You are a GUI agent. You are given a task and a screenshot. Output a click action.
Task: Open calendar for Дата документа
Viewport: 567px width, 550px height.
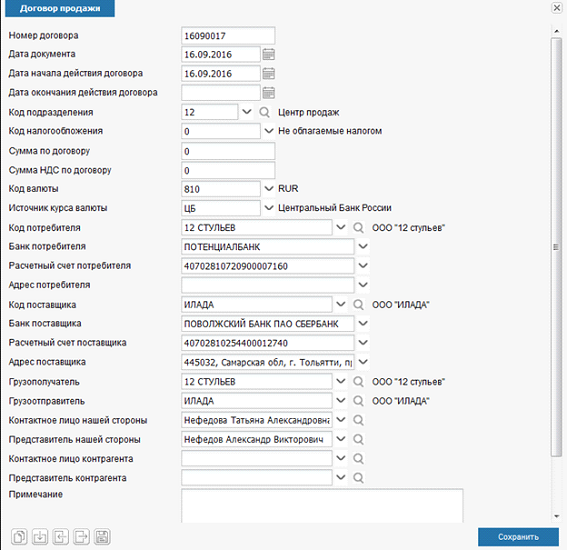coord(268,54)
